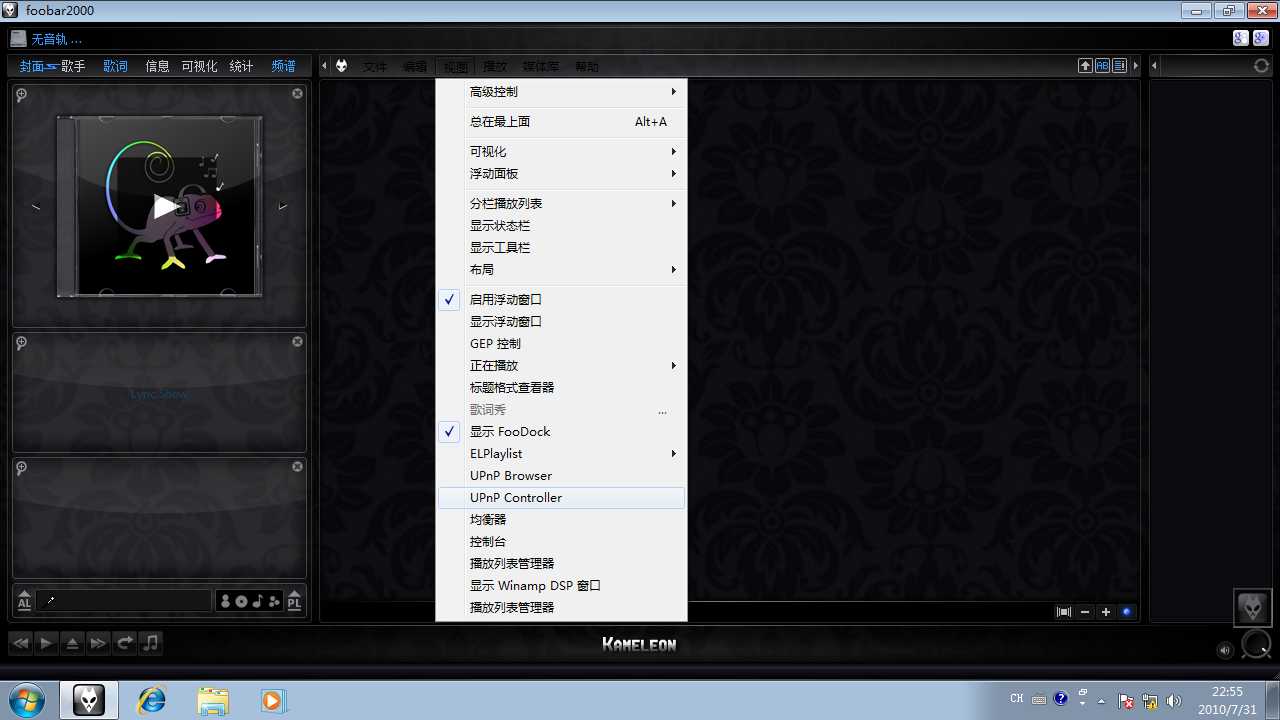The height and width of the screenshot is (720, 1280).
Task: Expand the 正在播放 submenu
Action: click(x=561, y=365)
